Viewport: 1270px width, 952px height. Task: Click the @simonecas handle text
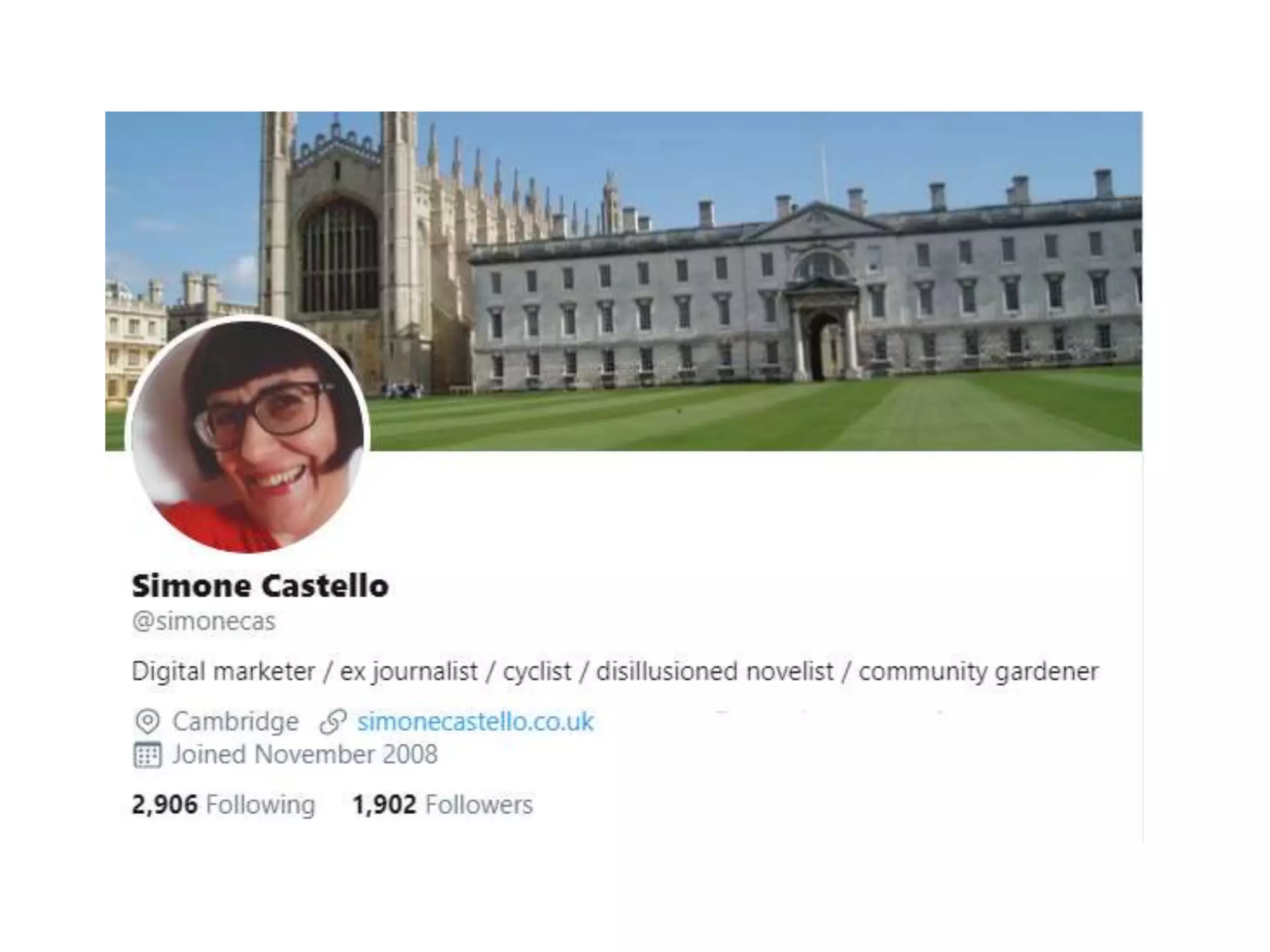(x=204, y=621)
